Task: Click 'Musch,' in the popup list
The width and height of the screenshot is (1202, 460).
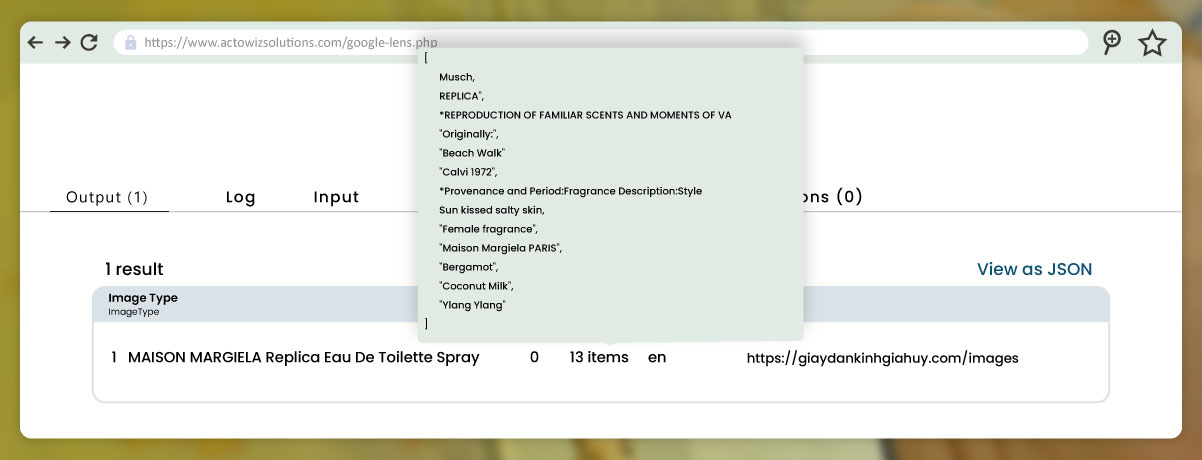Action: [457, 77]
